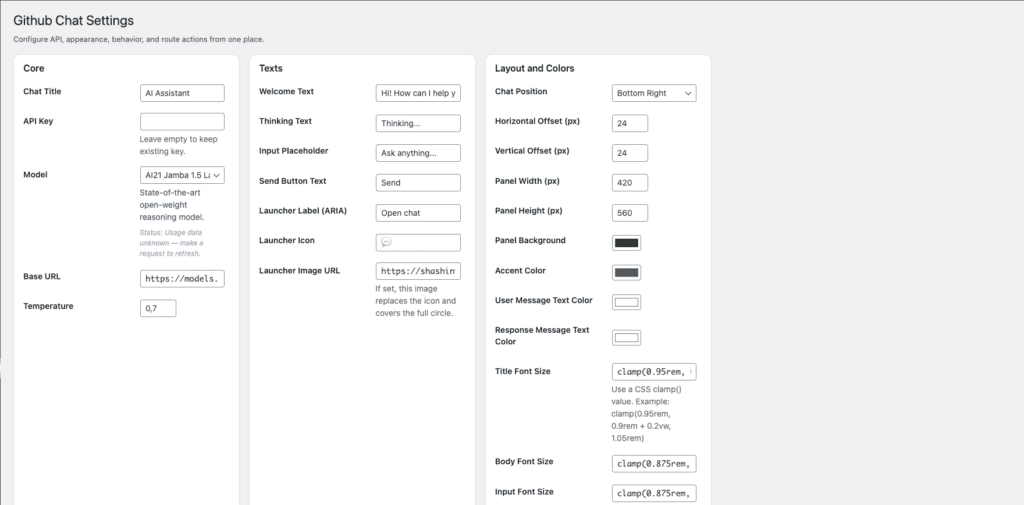Pick the User Message Text Color swatch

626,302
